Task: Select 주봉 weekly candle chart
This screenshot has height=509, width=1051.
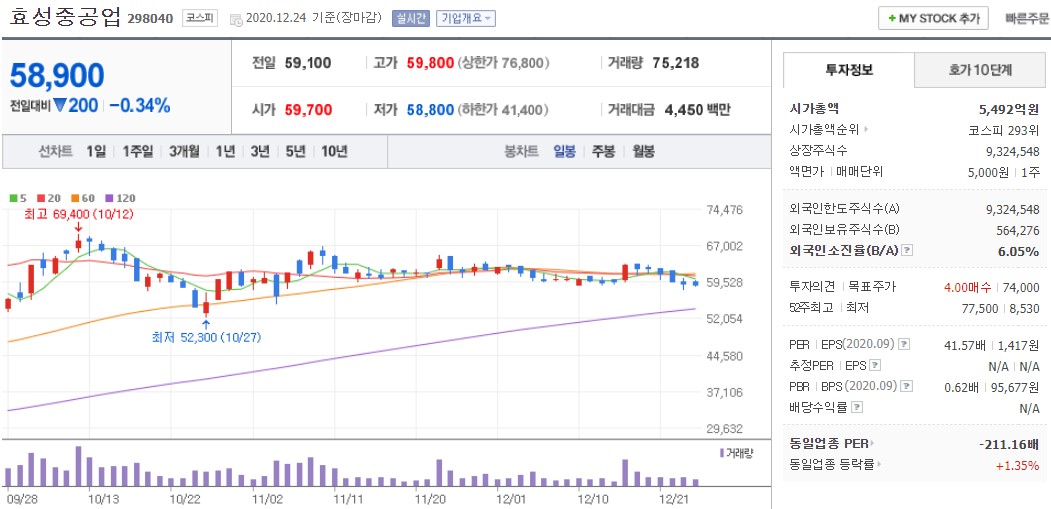Action: click(x=603, y=151)
